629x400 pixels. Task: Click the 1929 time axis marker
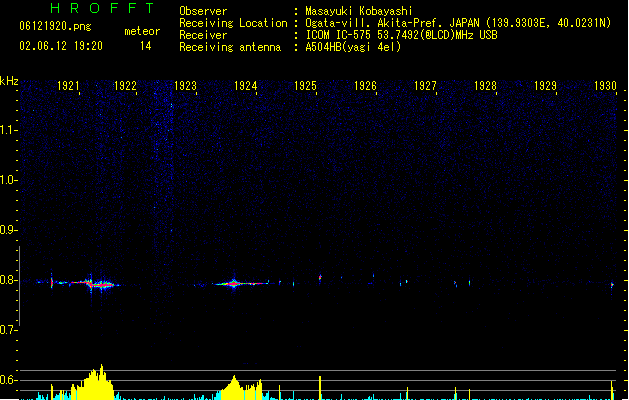click(x=546, y=86)
